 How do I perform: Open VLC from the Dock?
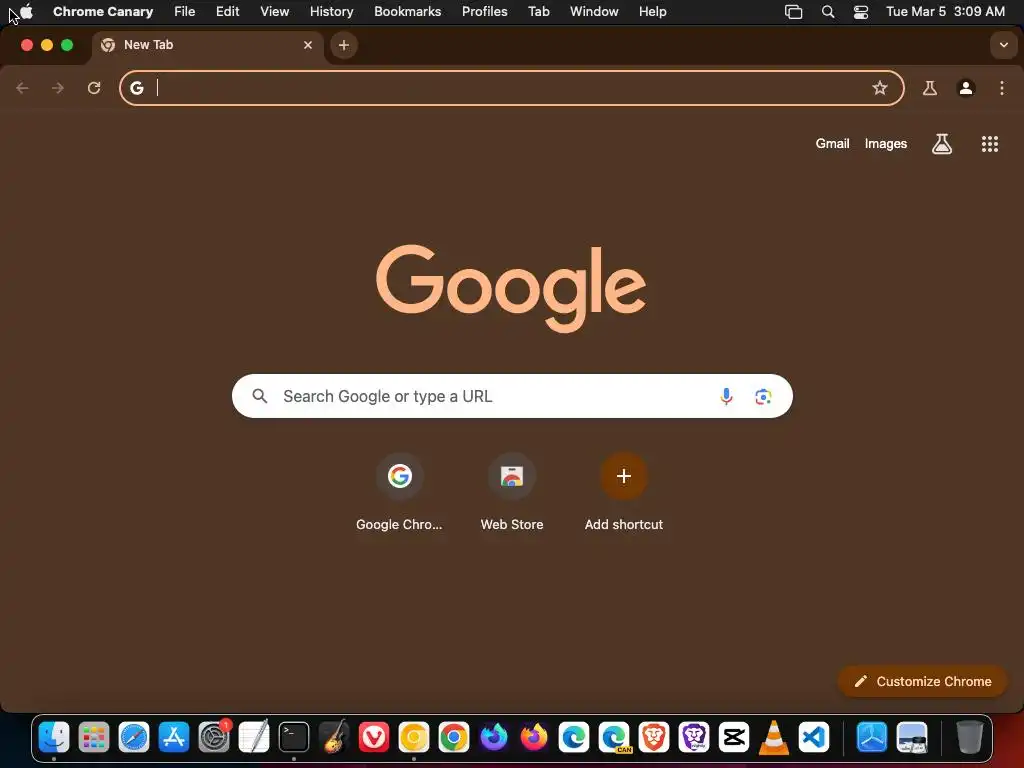tap(774, 737)
